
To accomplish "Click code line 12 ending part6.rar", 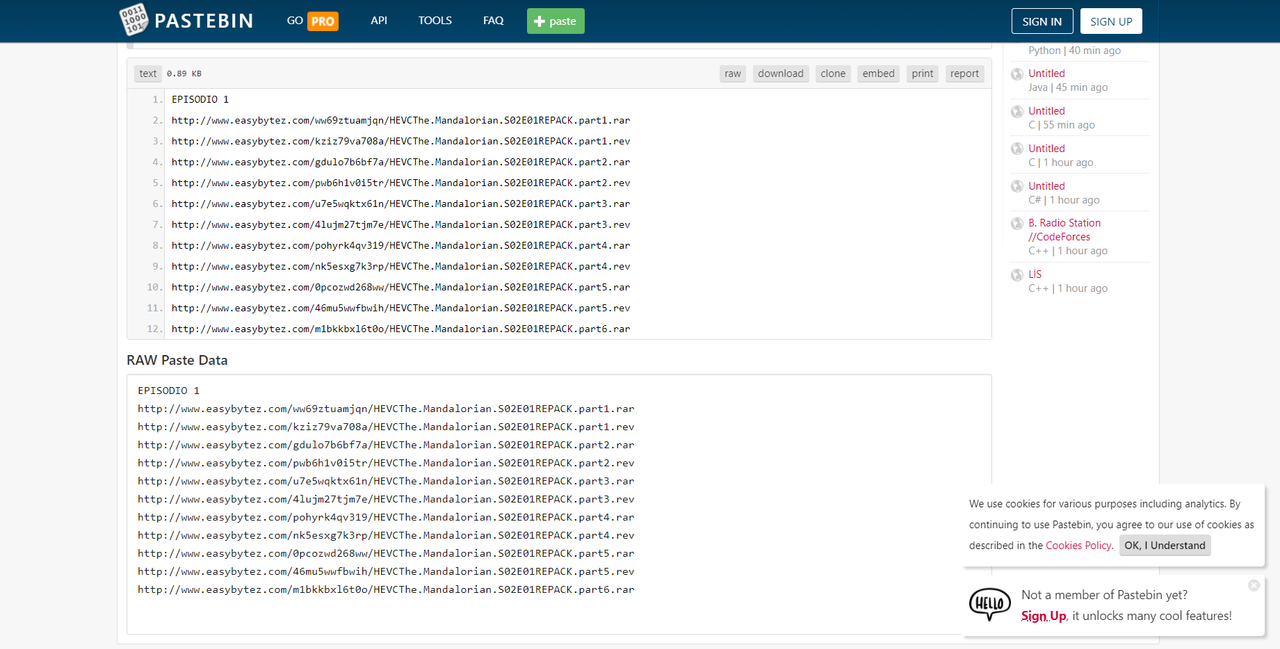I will coord(400,329).
